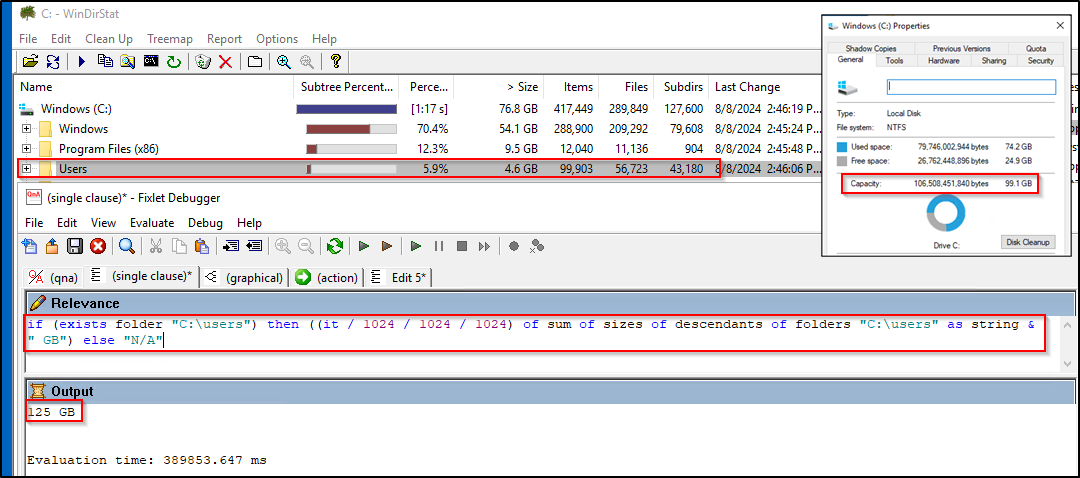Click the first green Evaluate play icon
The width and height of the screenshot is (1080, 478).
[x=364, y=246]
